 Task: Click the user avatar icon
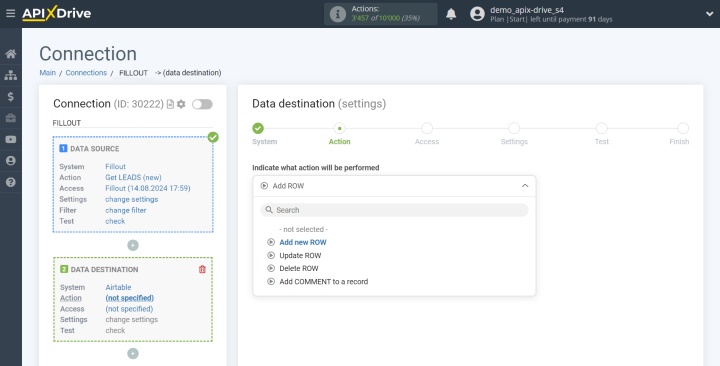click(477, 14)
